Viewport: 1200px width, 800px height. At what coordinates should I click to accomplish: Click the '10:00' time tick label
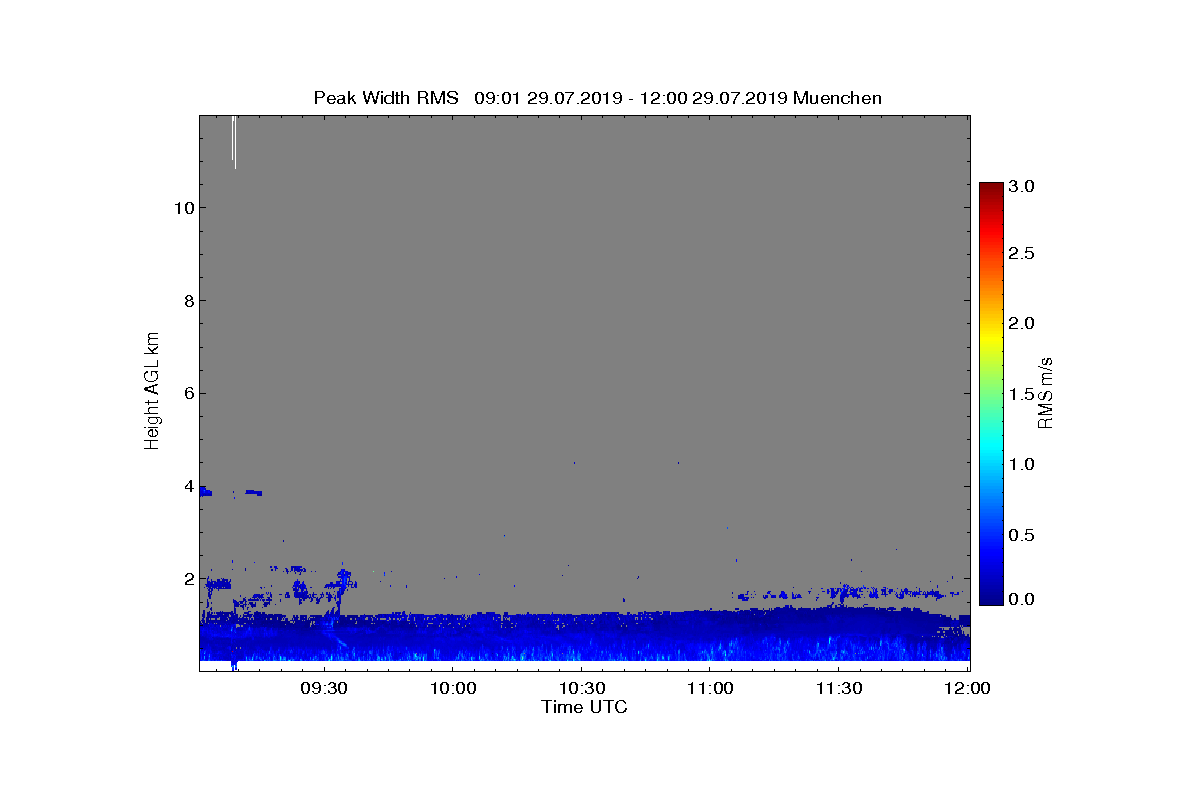pos(453,688)
